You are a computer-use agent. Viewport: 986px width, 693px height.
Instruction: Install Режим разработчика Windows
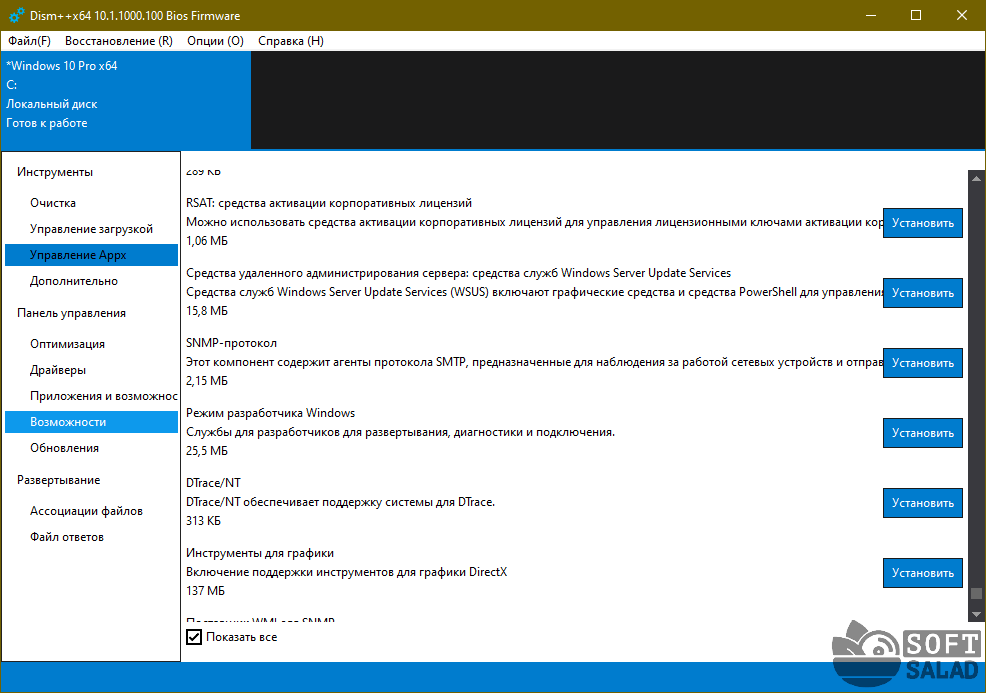coord(922,433)
